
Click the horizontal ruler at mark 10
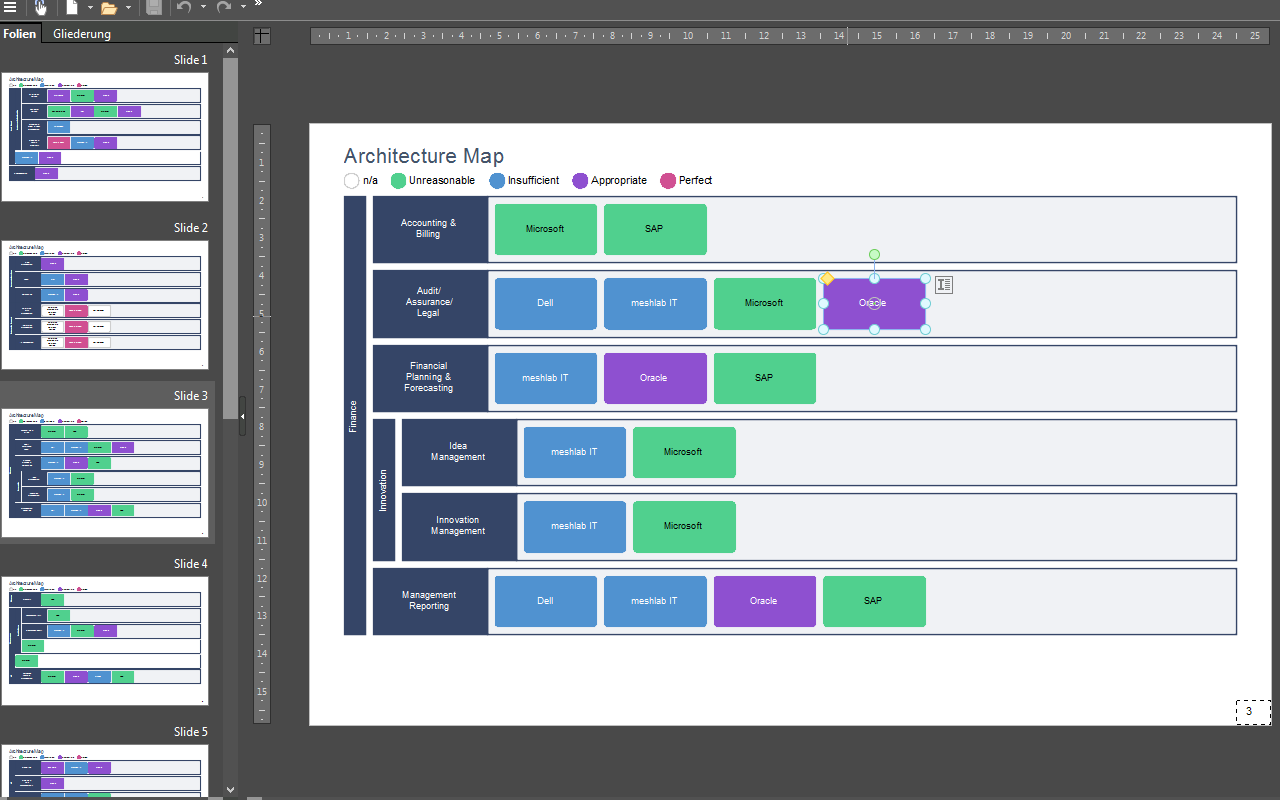(688, 36)
